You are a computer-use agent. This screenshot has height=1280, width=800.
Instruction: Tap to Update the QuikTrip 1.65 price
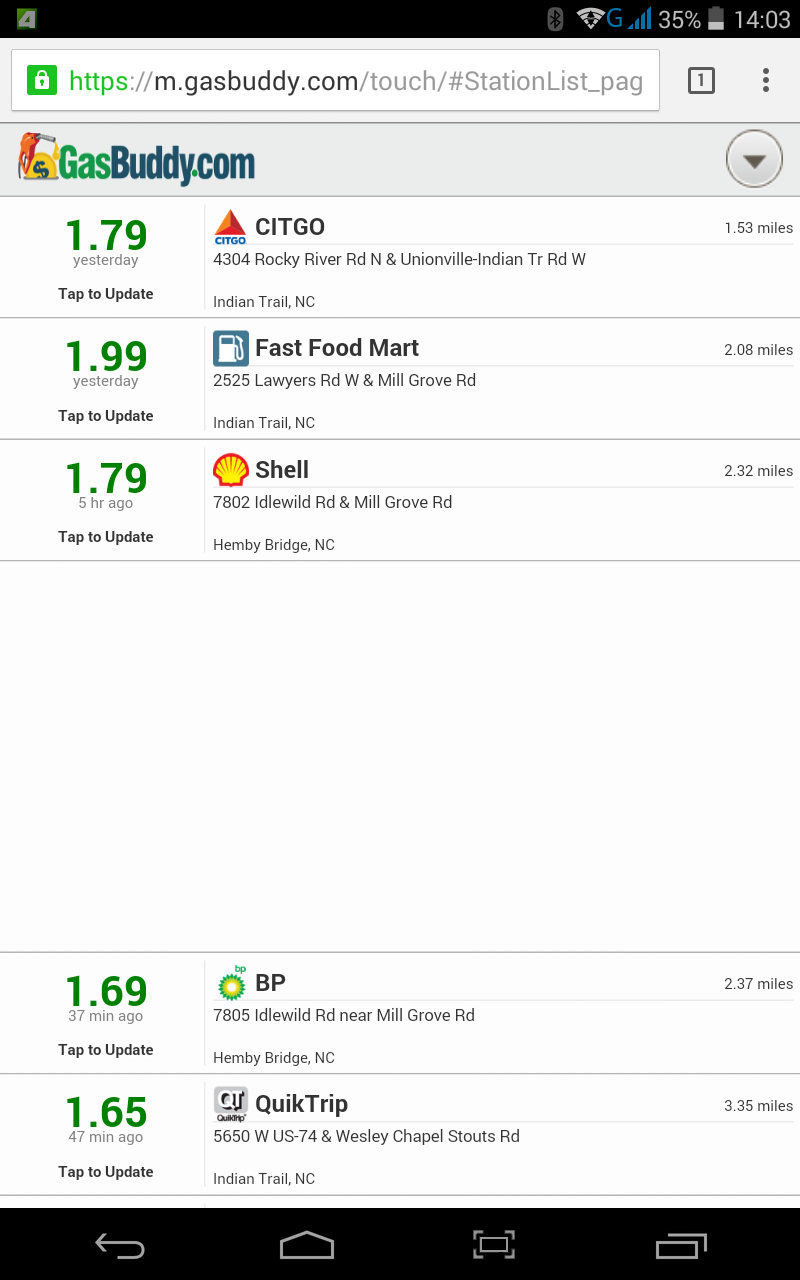tap(106, 1172)
